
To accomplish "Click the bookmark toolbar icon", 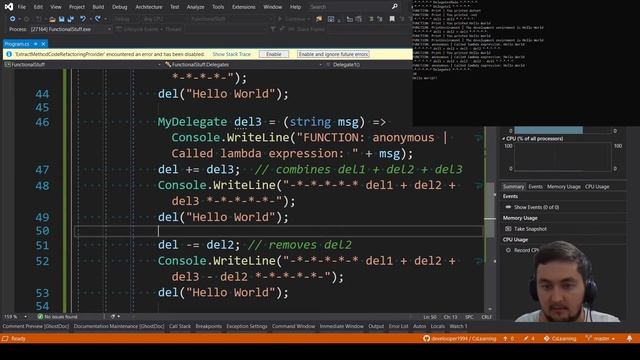I will (392, 19).
